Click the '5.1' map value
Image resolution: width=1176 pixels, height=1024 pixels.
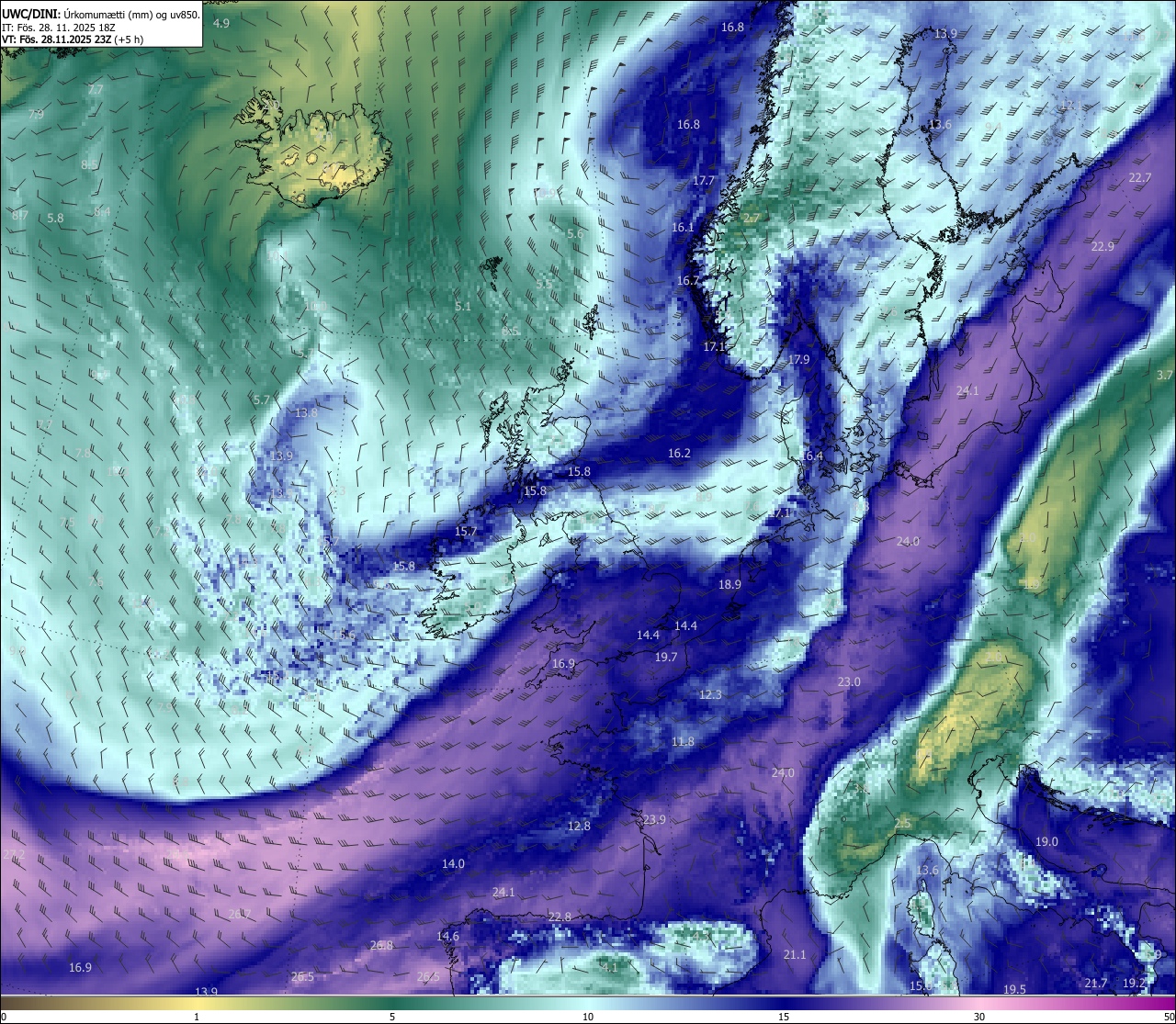point(462,307)
